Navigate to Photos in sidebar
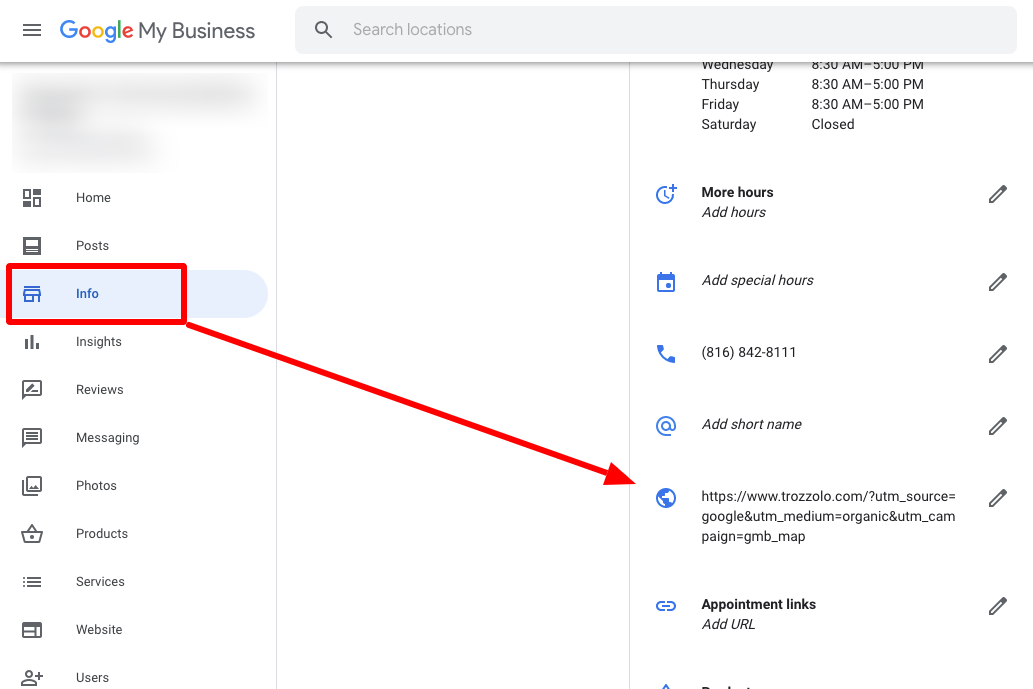The width and height of the screenshot is (1033, 689). pyautogui.click(x=96, y=486)
